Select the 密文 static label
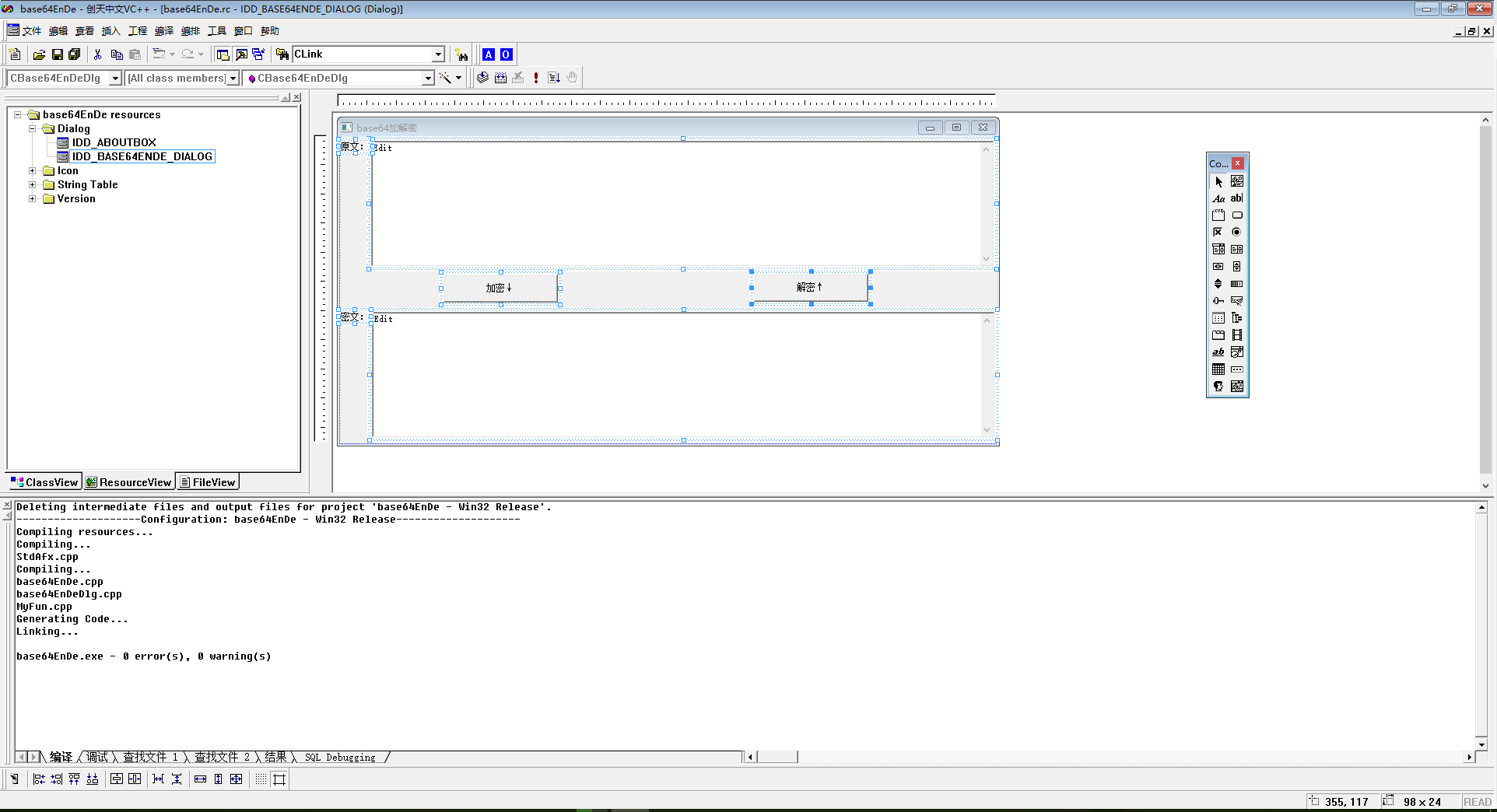This screenshot has width=1497, height=812. click(x=352, y=317)
